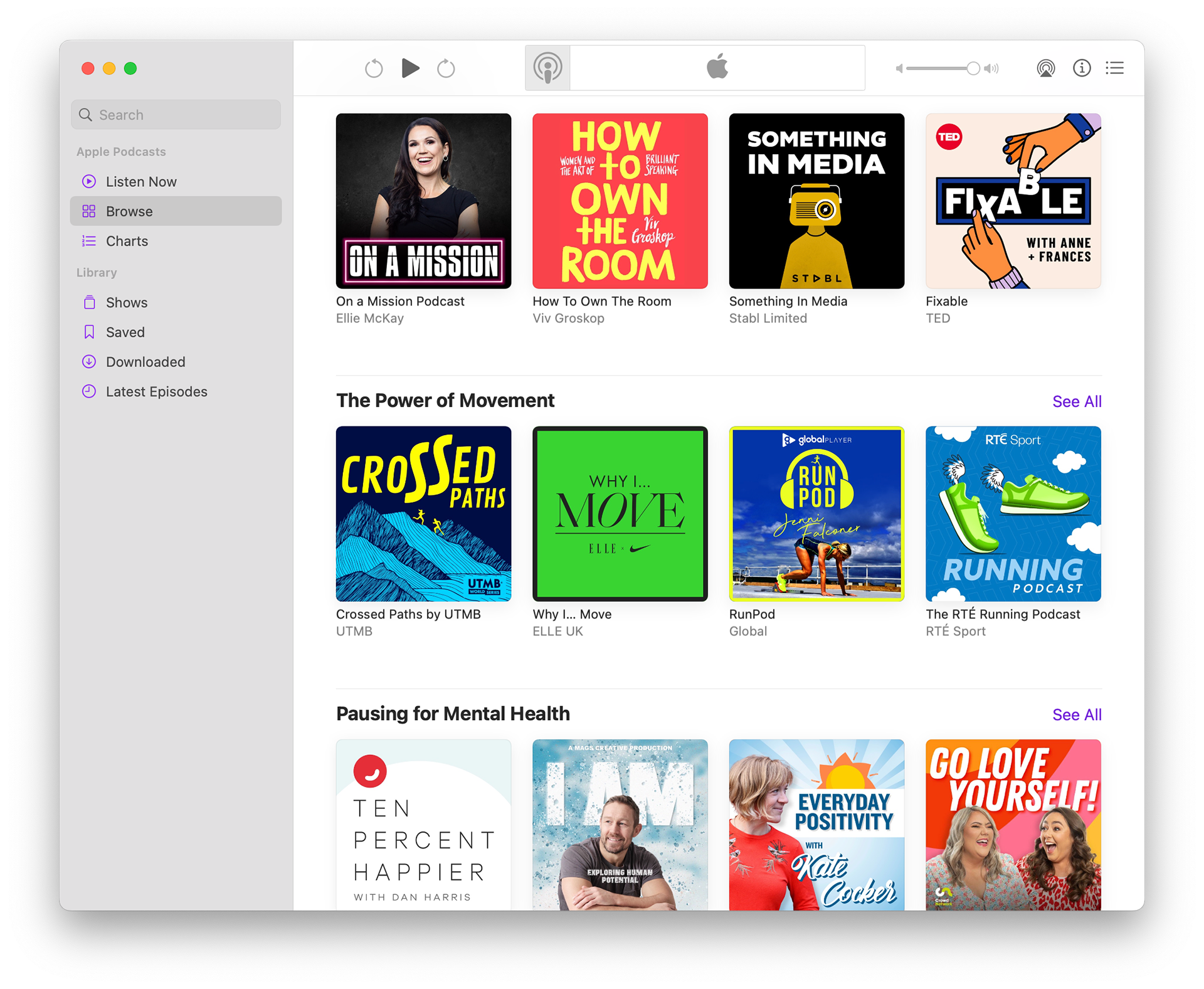1204x989 pixels.
Task: Open Ten Percent Happier artwork
Action: coord(423,825)
